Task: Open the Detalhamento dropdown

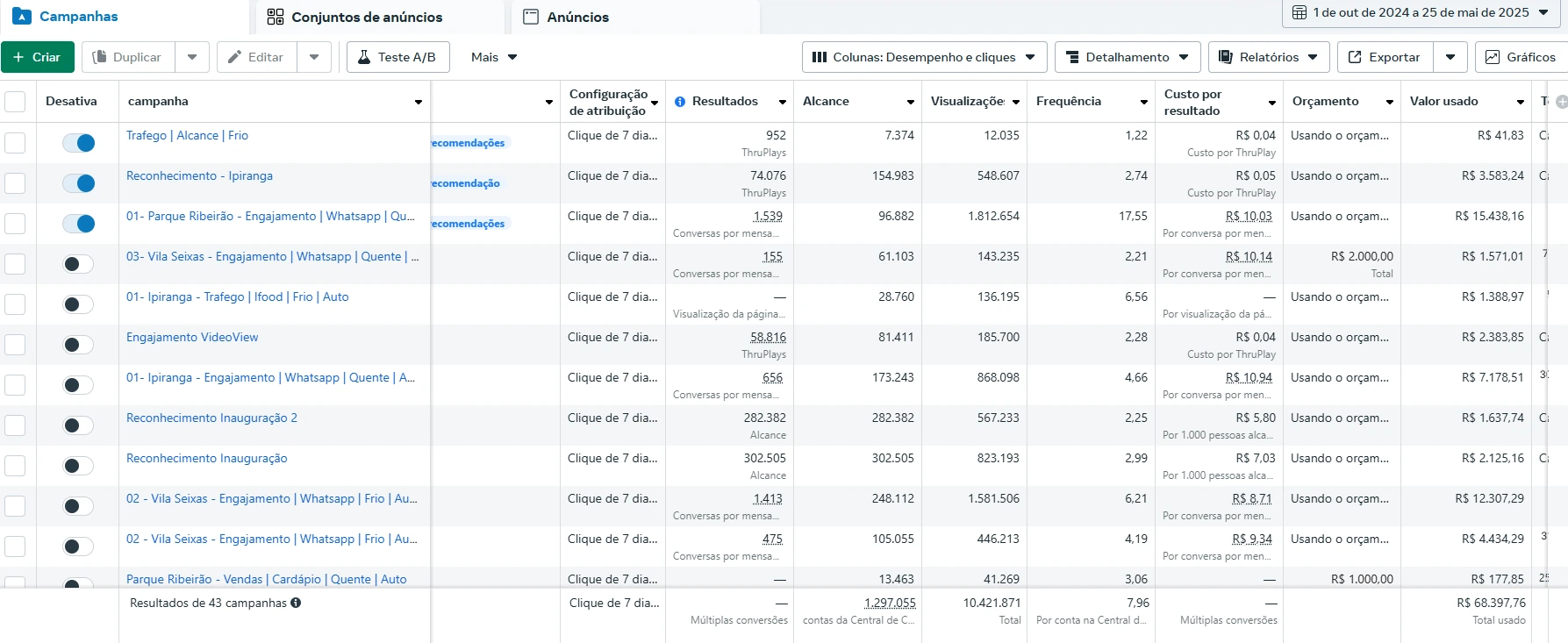Action: (1128, 57)
